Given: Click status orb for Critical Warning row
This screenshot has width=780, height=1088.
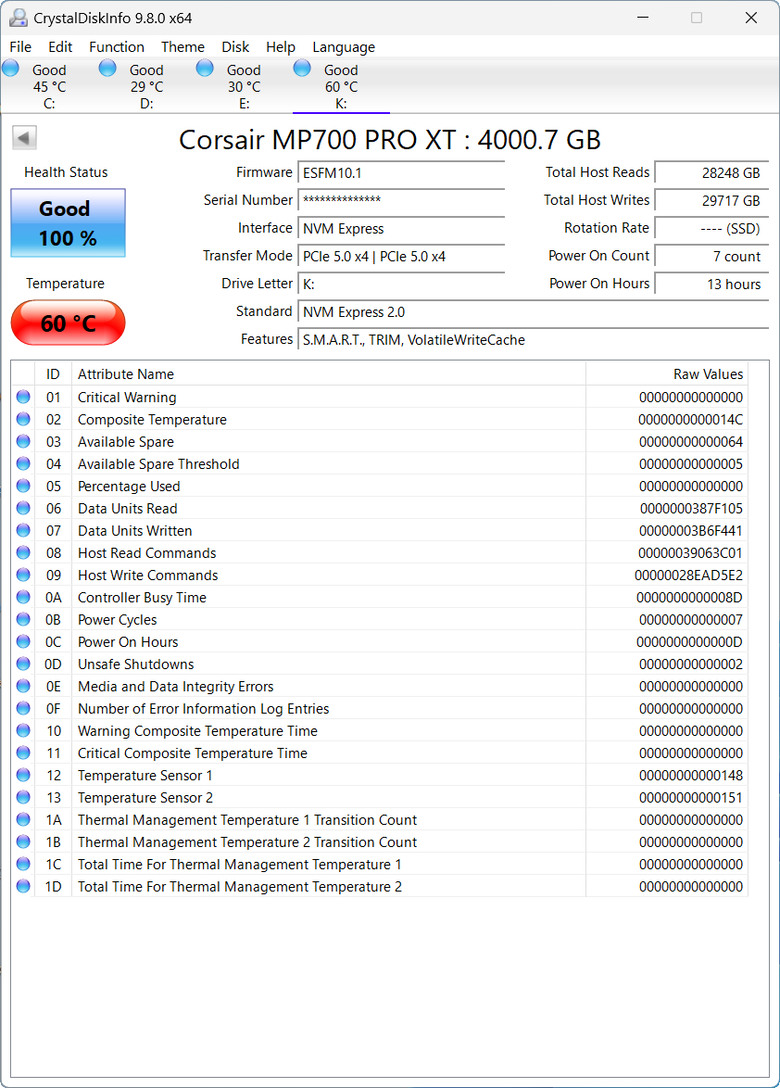Looking at the screenshot, I should (24, 397).
